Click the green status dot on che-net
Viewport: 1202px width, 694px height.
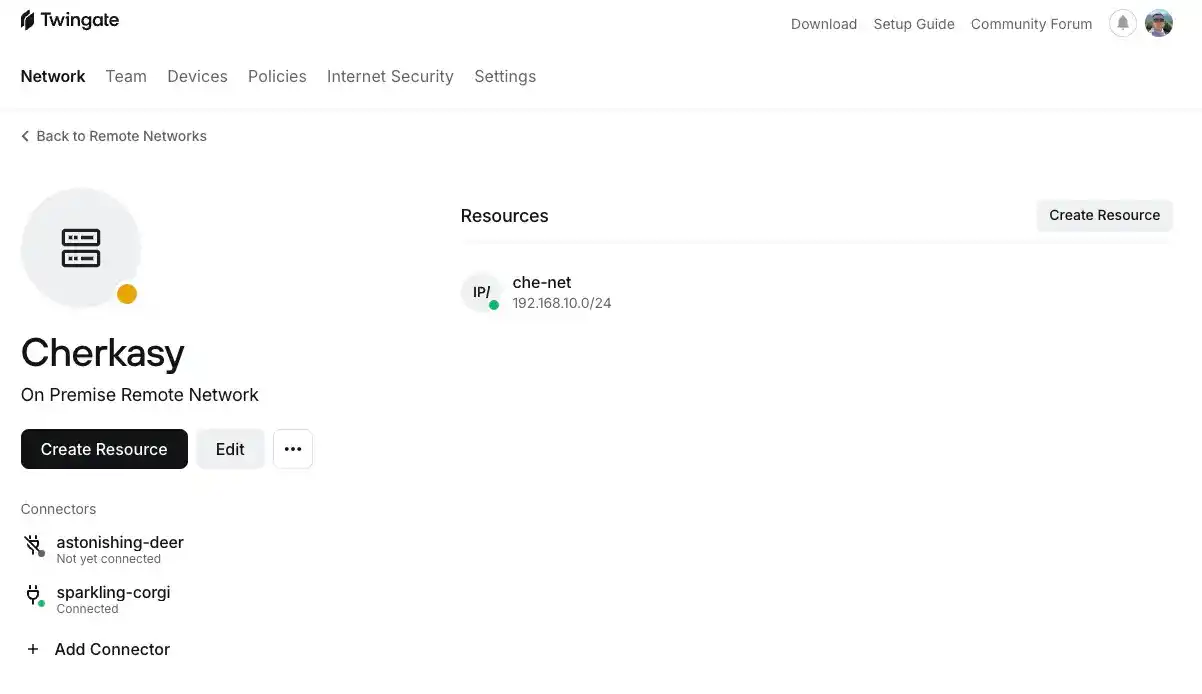[495, 304]
